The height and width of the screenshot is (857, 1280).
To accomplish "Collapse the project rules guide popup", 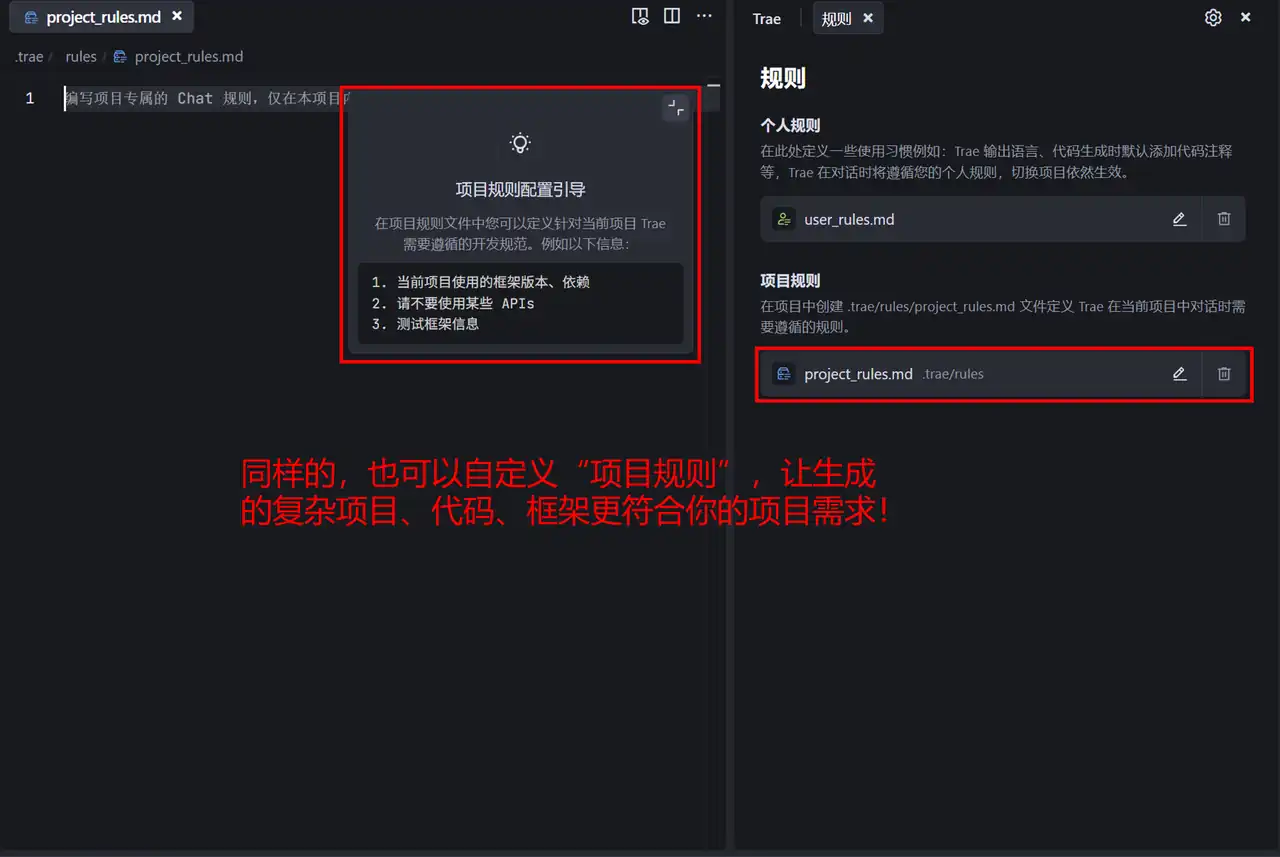I will tap(677, 108).
